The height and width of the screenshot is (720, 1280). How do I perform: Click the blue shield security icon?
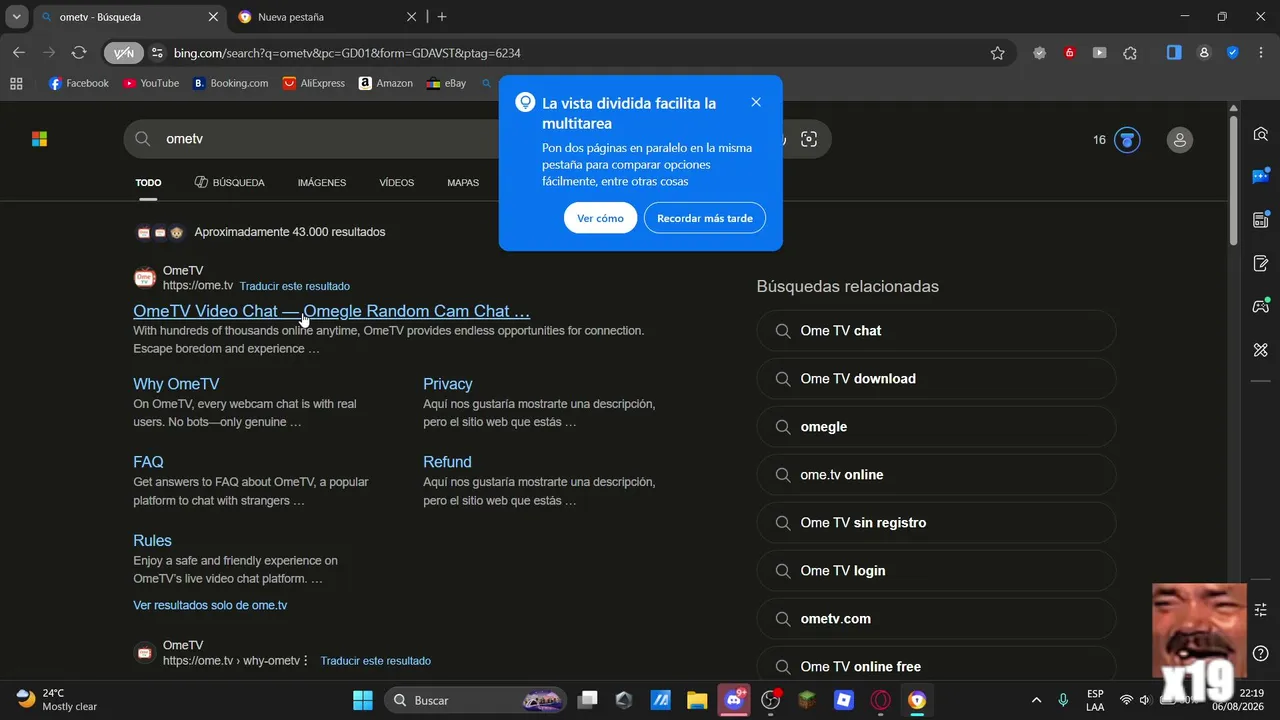point(1233,53)
